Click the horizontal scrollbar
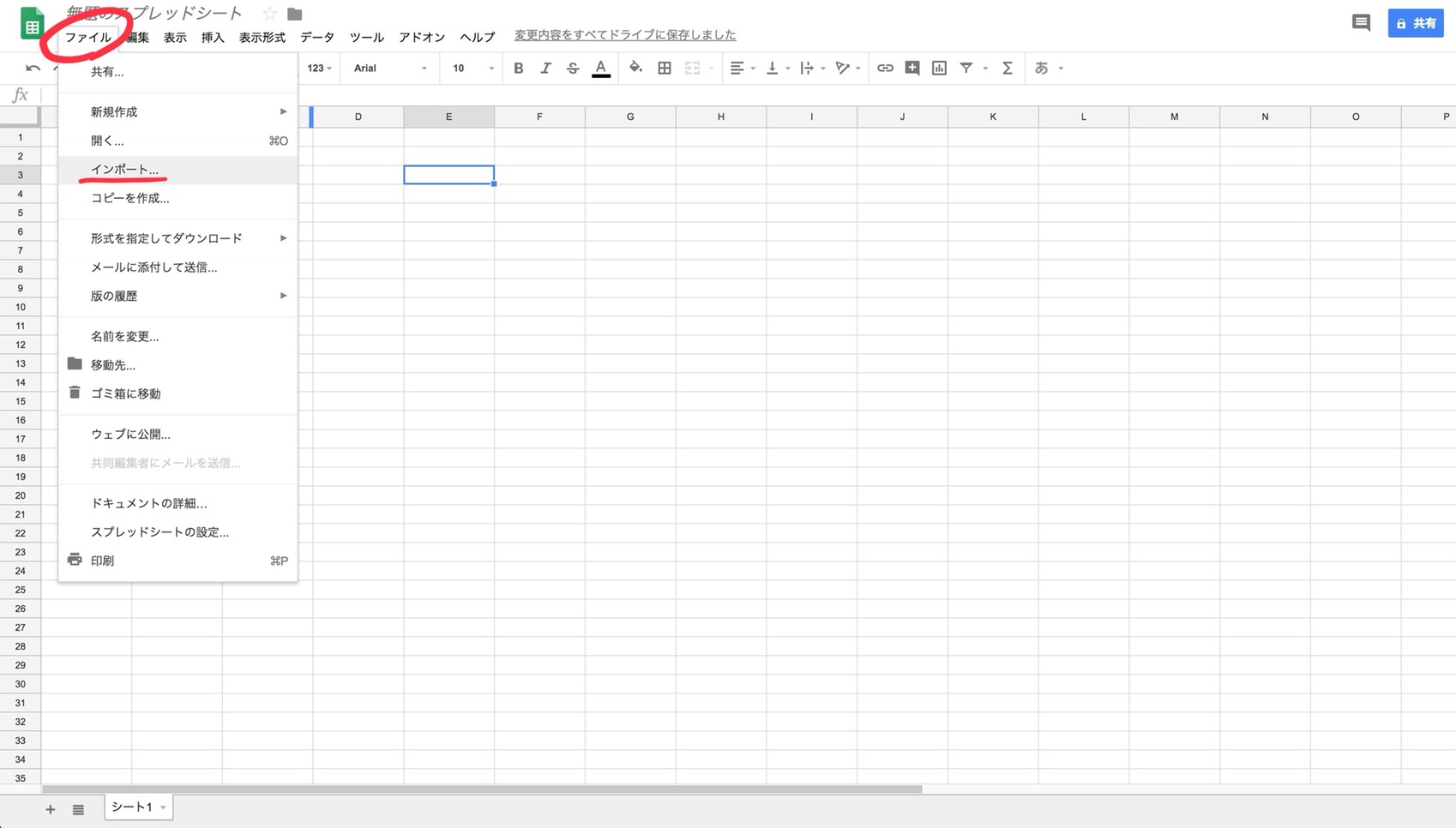This screenshot has height=828, width=1456. pos(482,789)
